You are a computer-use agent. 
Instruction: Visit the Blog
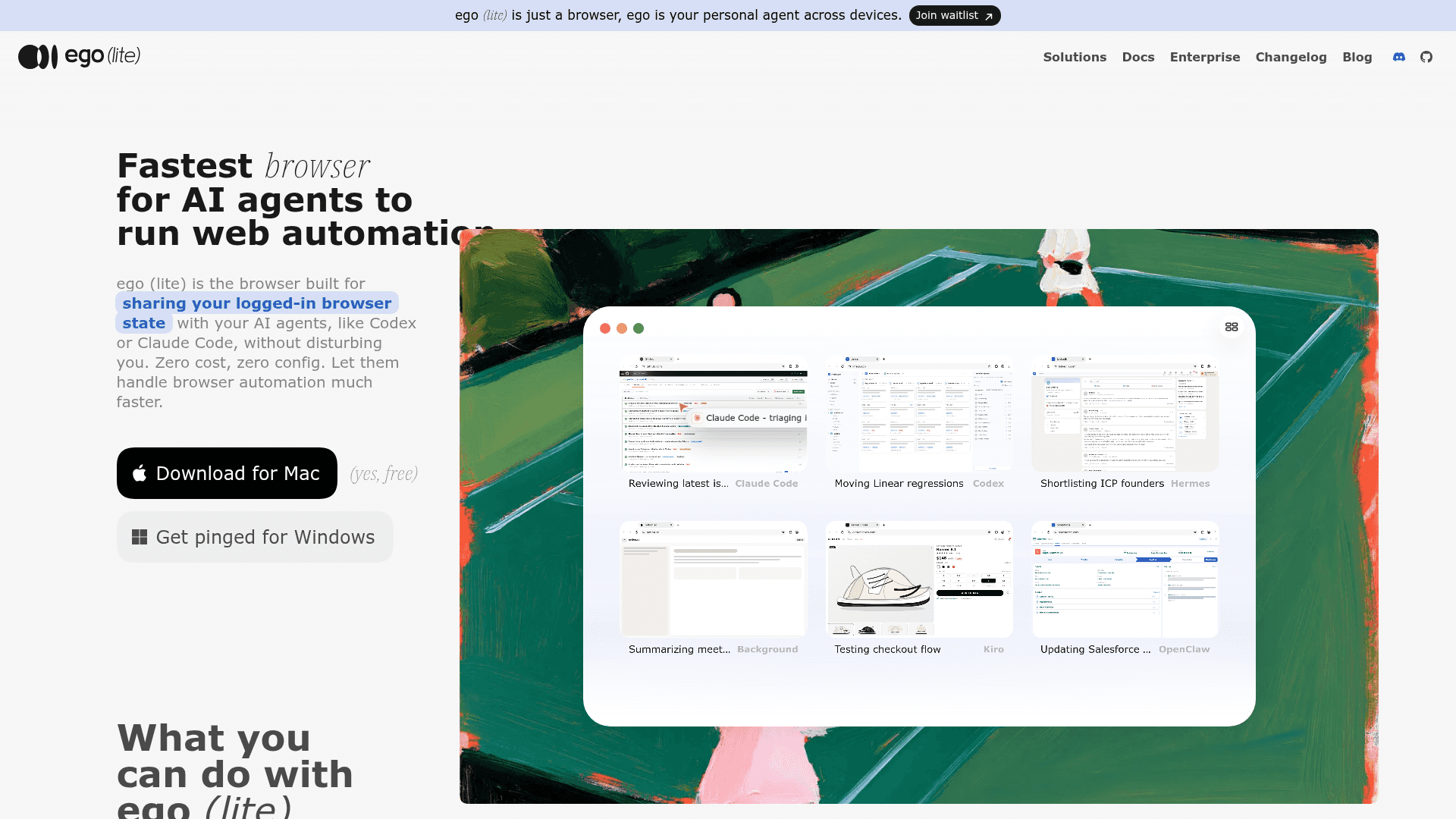coord(1357,57)
